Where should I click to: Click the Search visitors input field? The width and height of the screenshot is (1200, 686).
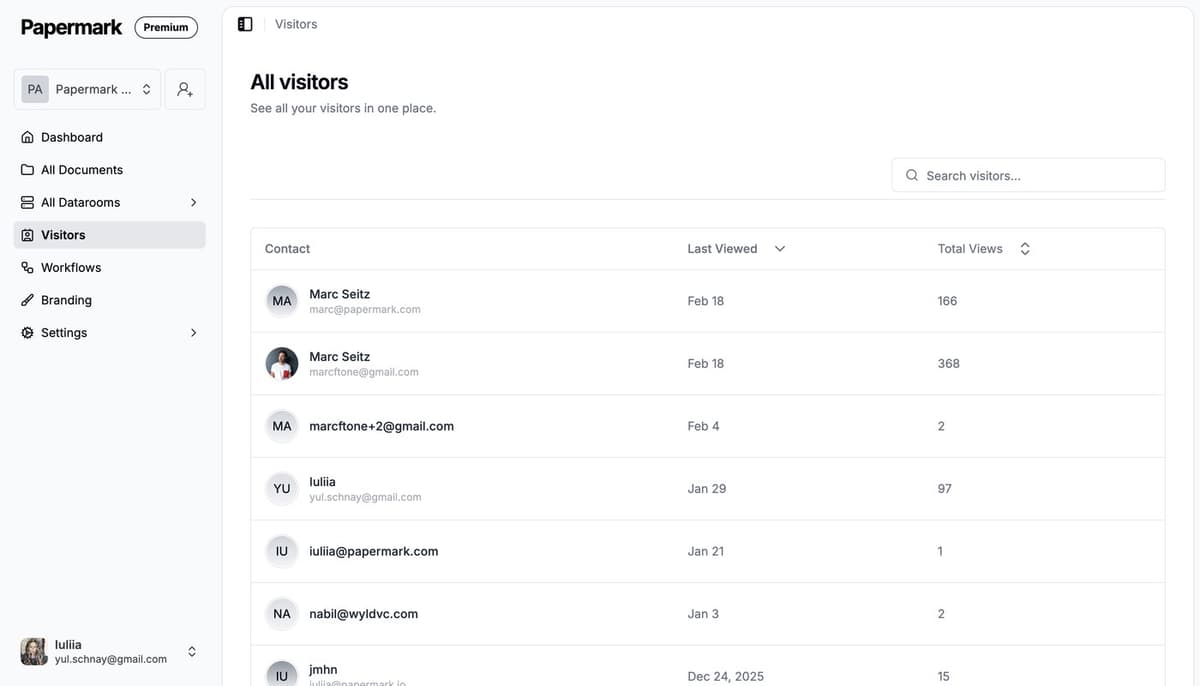tap(1010, 174)
